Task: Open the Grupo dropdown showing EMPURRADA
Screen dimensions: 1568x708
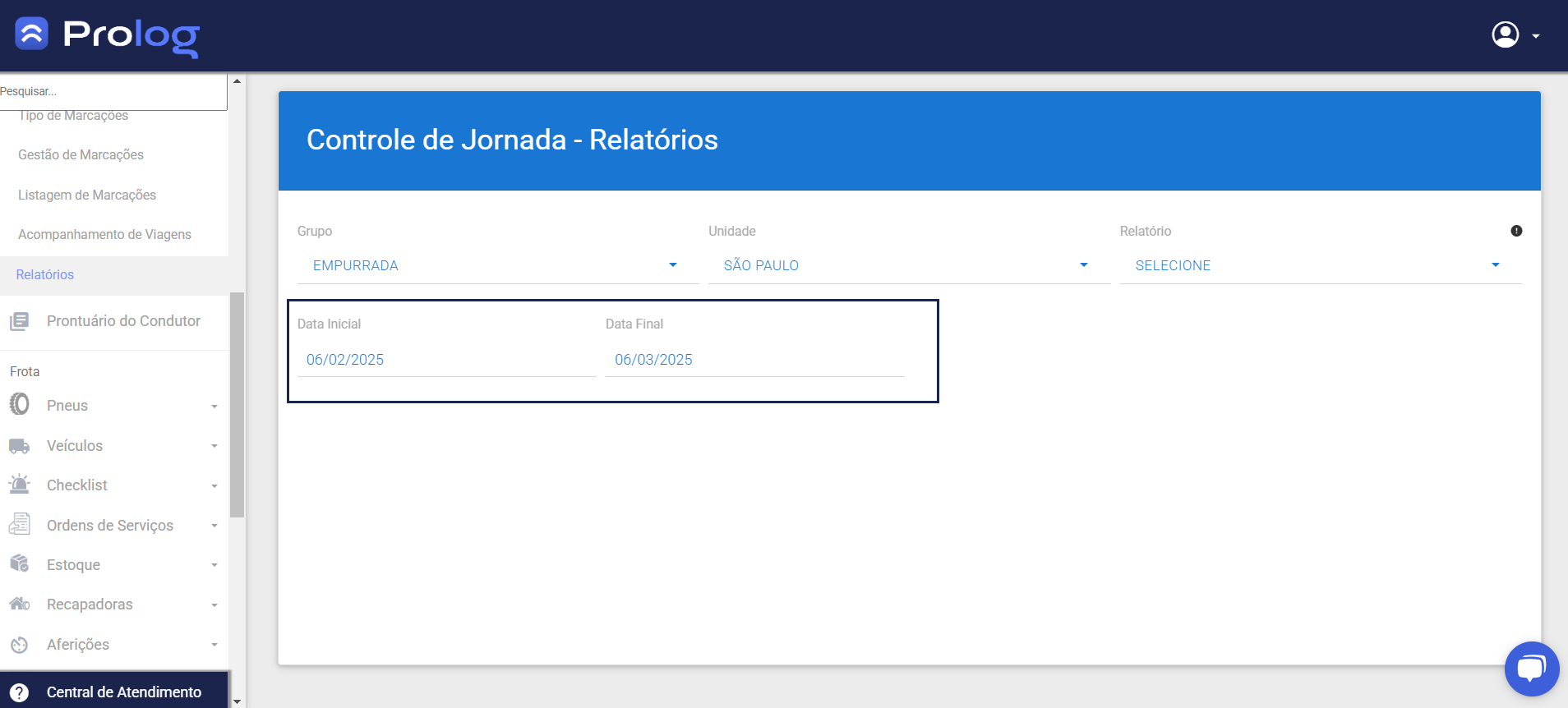Action: pyautogui.click(x=498, y=265)
